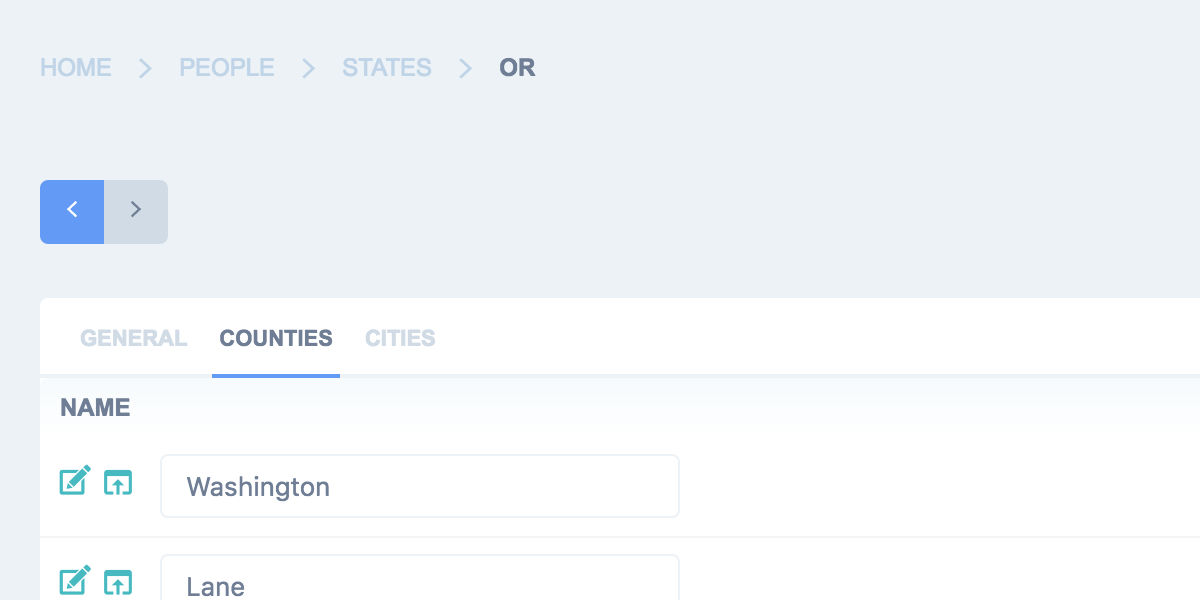
Task: Open the STATES breadcrumb link
Action: 387,68
